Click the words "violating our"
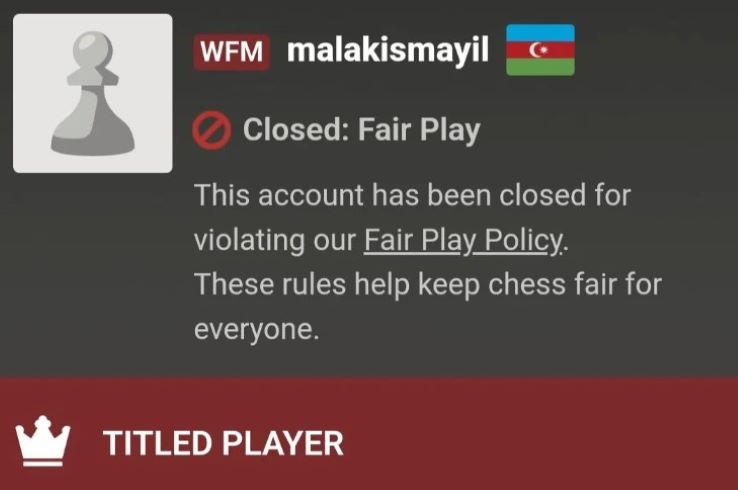Image resolution: width=738 pixels, height=490 pixels. tap(275, 241)
